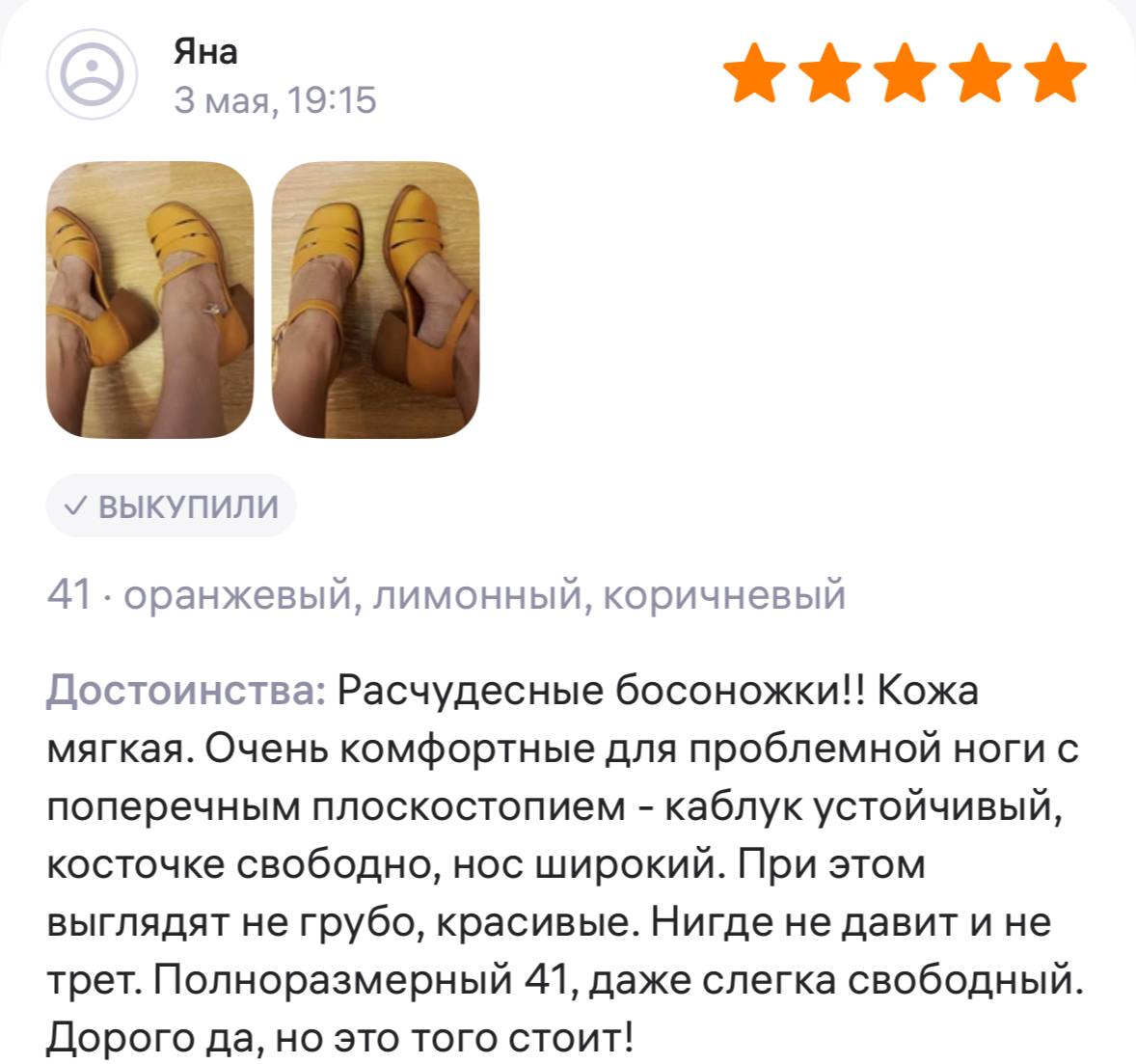Click the checkmark in the ВЫКУПИЛИ badge

click(76, 505)
